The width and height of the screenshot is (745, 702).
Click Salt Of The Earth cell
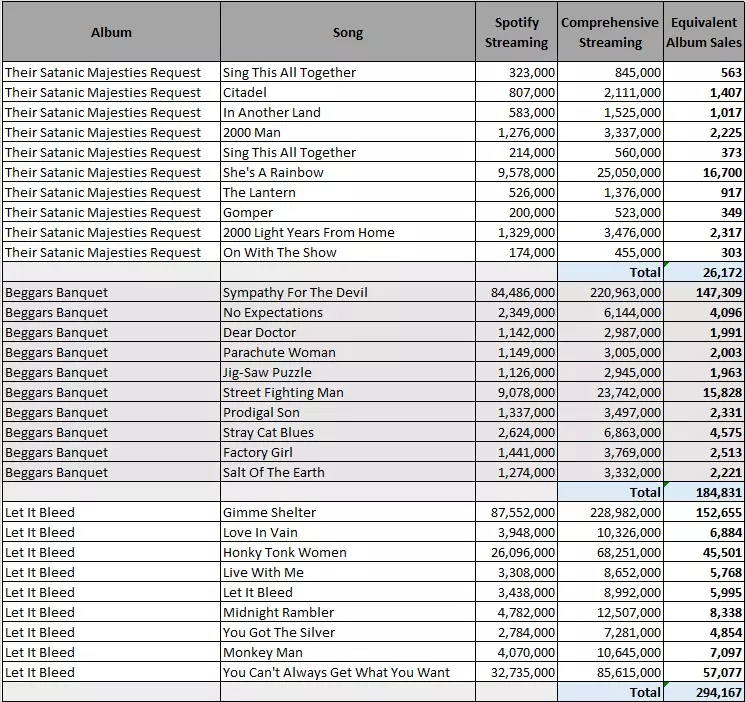tap(348, 472)
